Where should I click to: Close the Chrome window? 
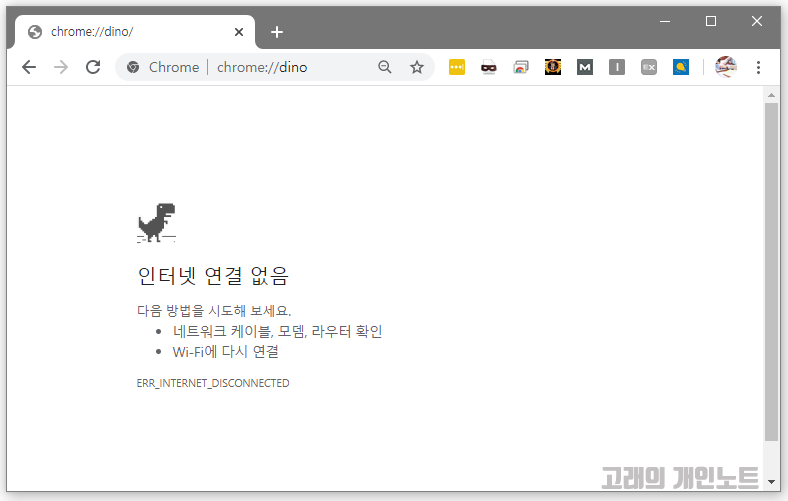point(757,21)
